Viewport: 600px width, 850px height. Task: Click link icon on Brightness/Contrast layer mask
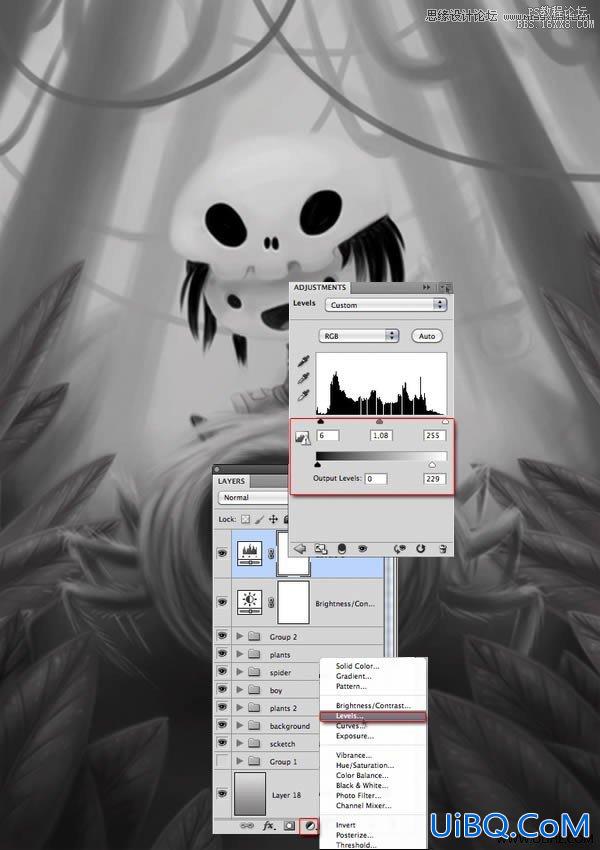pos(270,603)
